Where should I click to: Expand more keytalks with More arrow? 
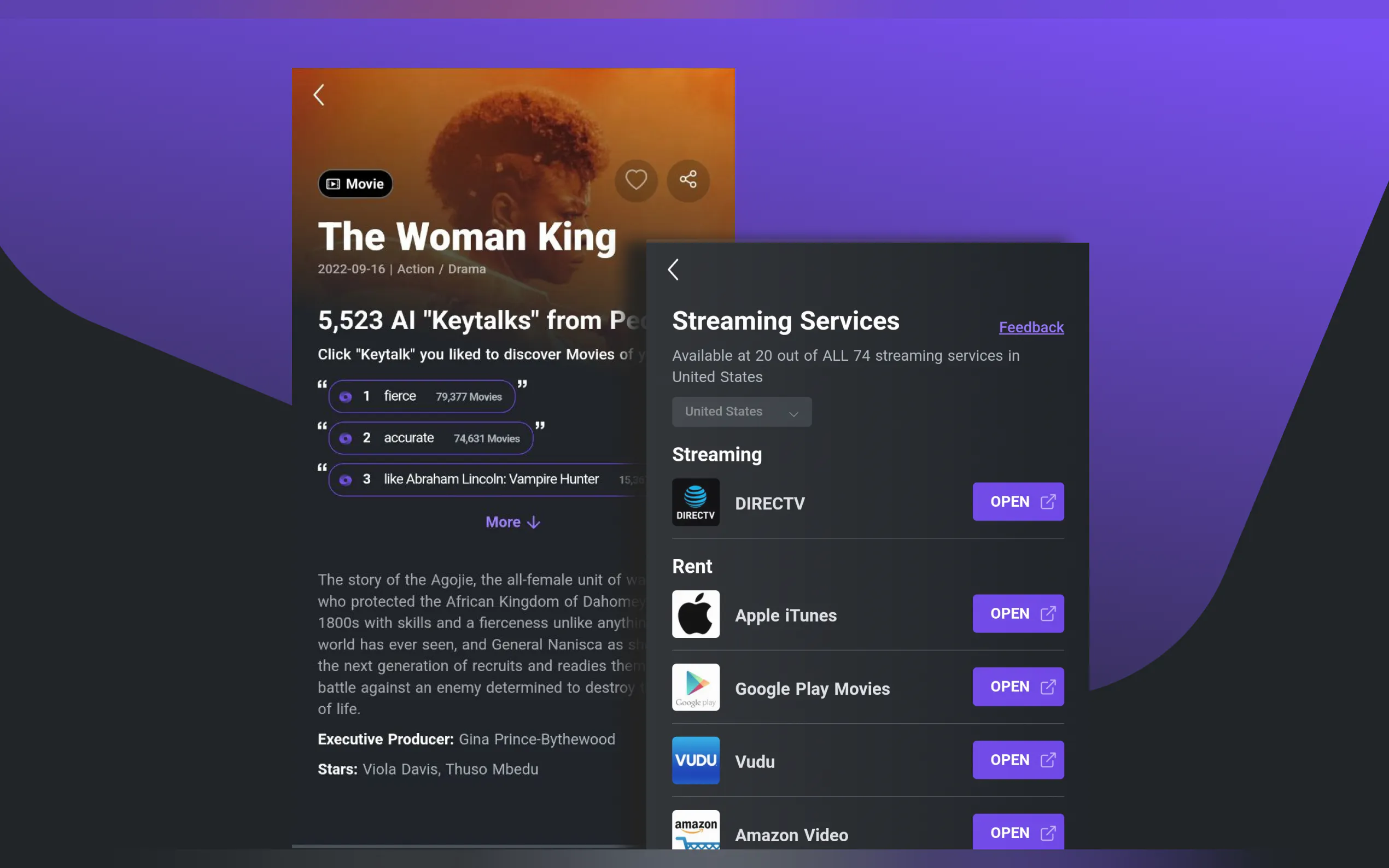512,522
